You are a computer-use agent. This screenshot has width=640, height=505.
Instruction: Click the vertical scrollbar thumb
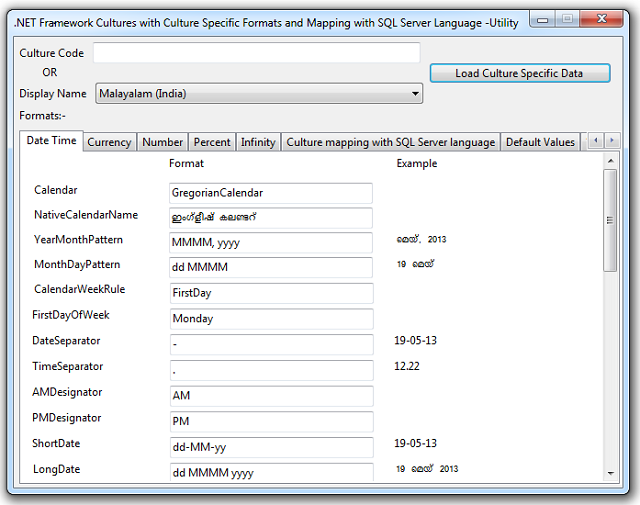(610, 220)
